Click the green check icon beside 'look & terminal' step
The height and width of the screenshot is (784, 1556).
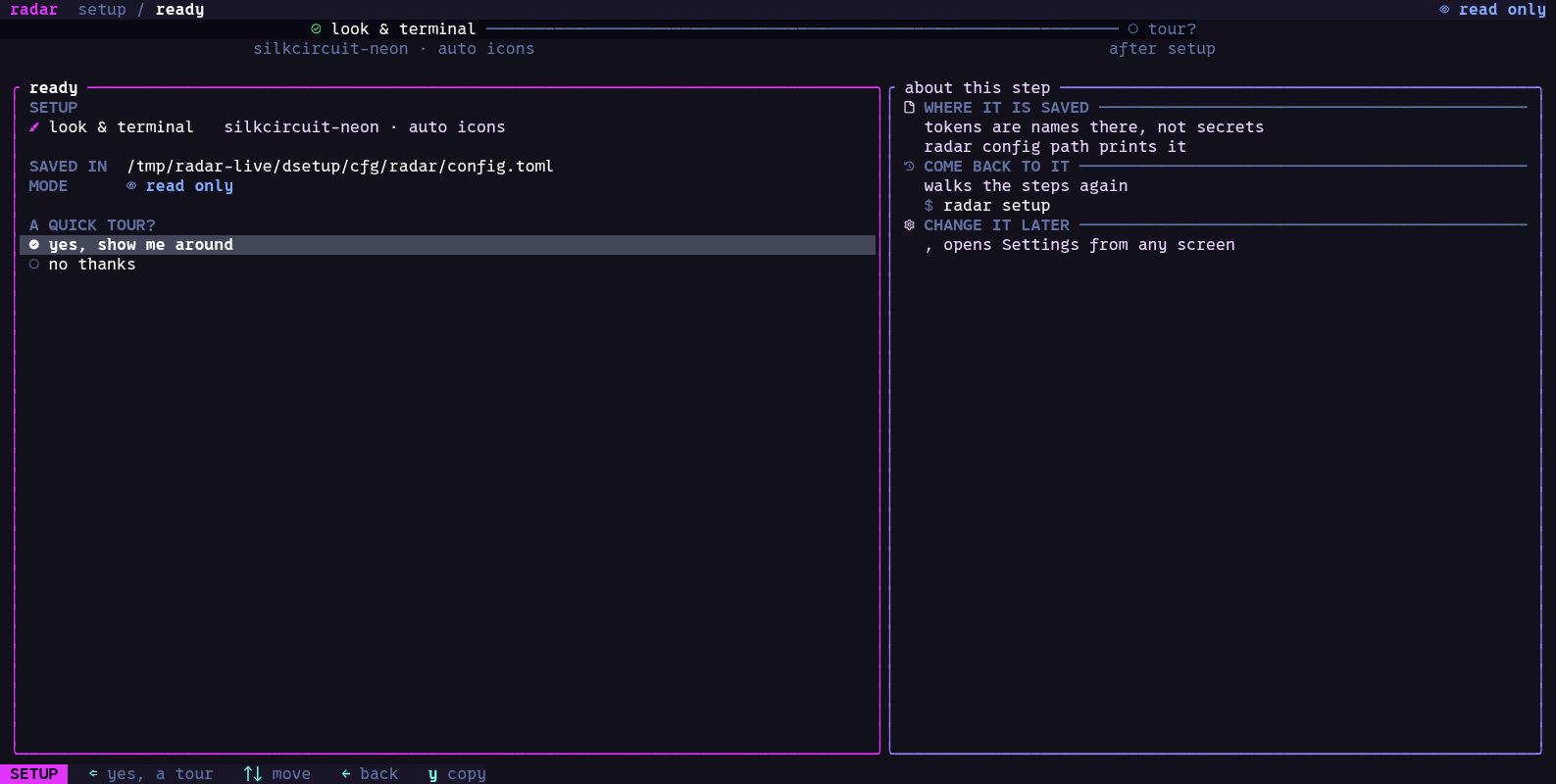pos(316,29)
